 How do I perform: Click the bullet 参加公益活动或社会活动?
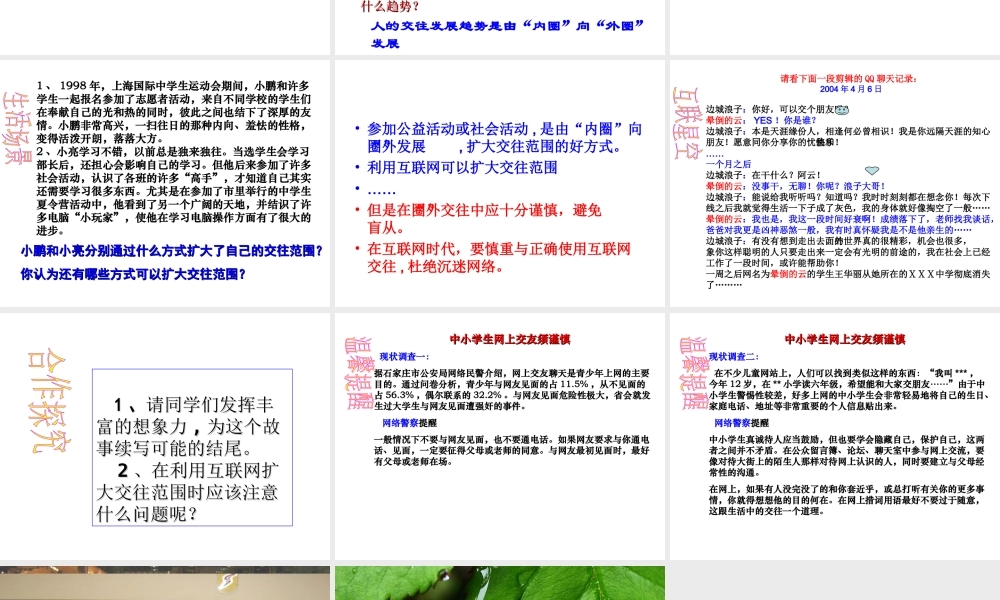tap(504, 138)
